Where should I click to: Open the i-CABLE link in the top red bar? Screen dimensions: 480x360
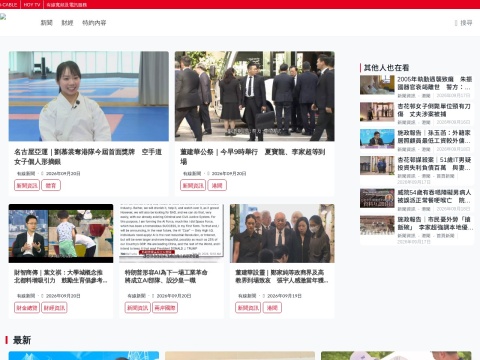coord(9,5)
